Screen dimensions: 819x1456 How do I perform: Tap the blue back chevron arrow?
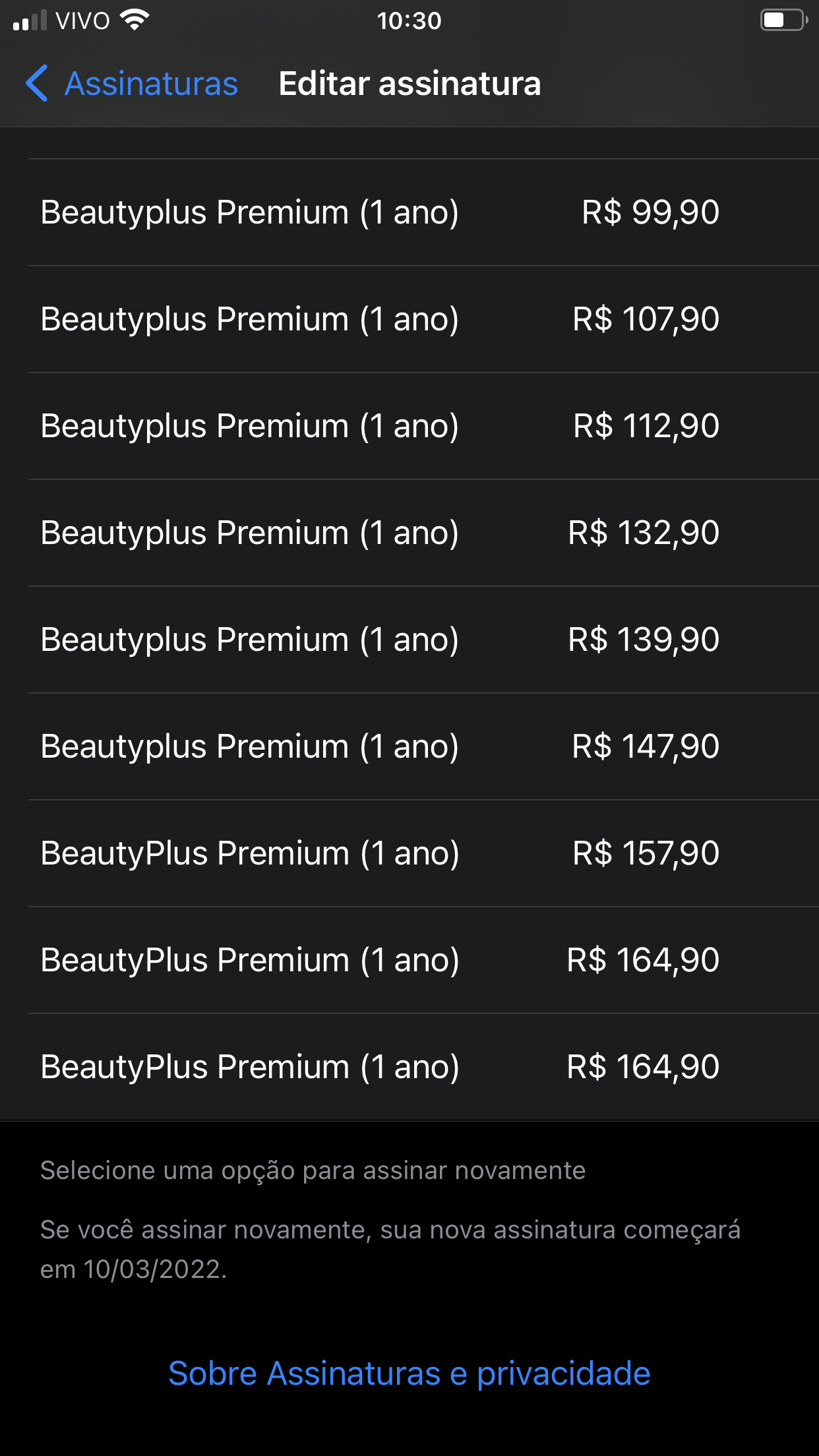click(37, 84)
